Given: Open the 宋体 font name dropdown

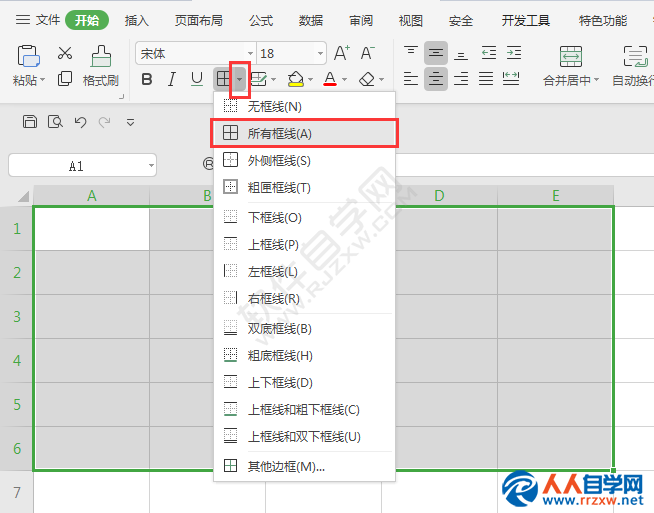Looking at the screenshot, I should click(250, 53).
